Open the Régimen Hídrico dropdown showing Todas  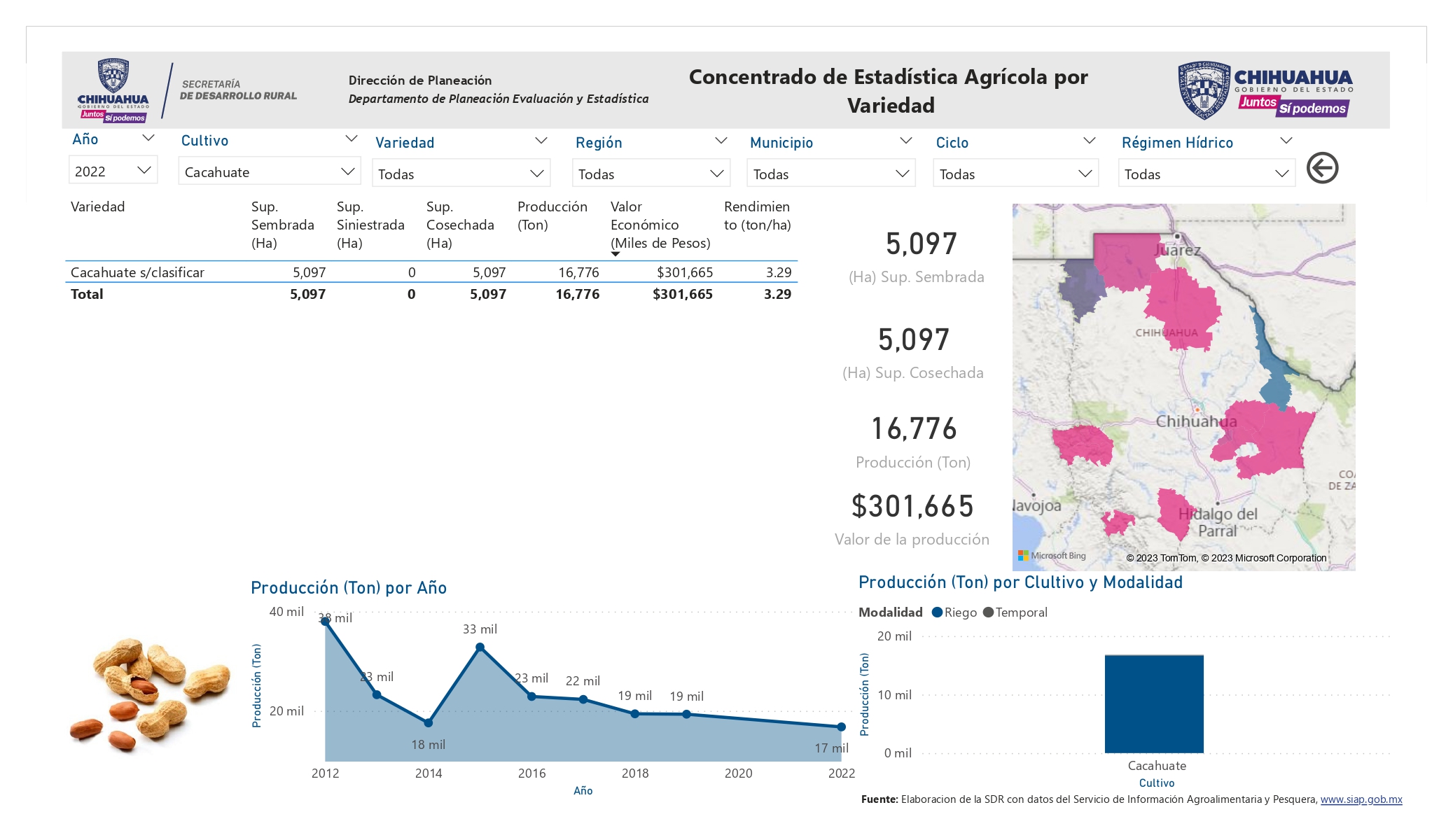coord(1207,174)
